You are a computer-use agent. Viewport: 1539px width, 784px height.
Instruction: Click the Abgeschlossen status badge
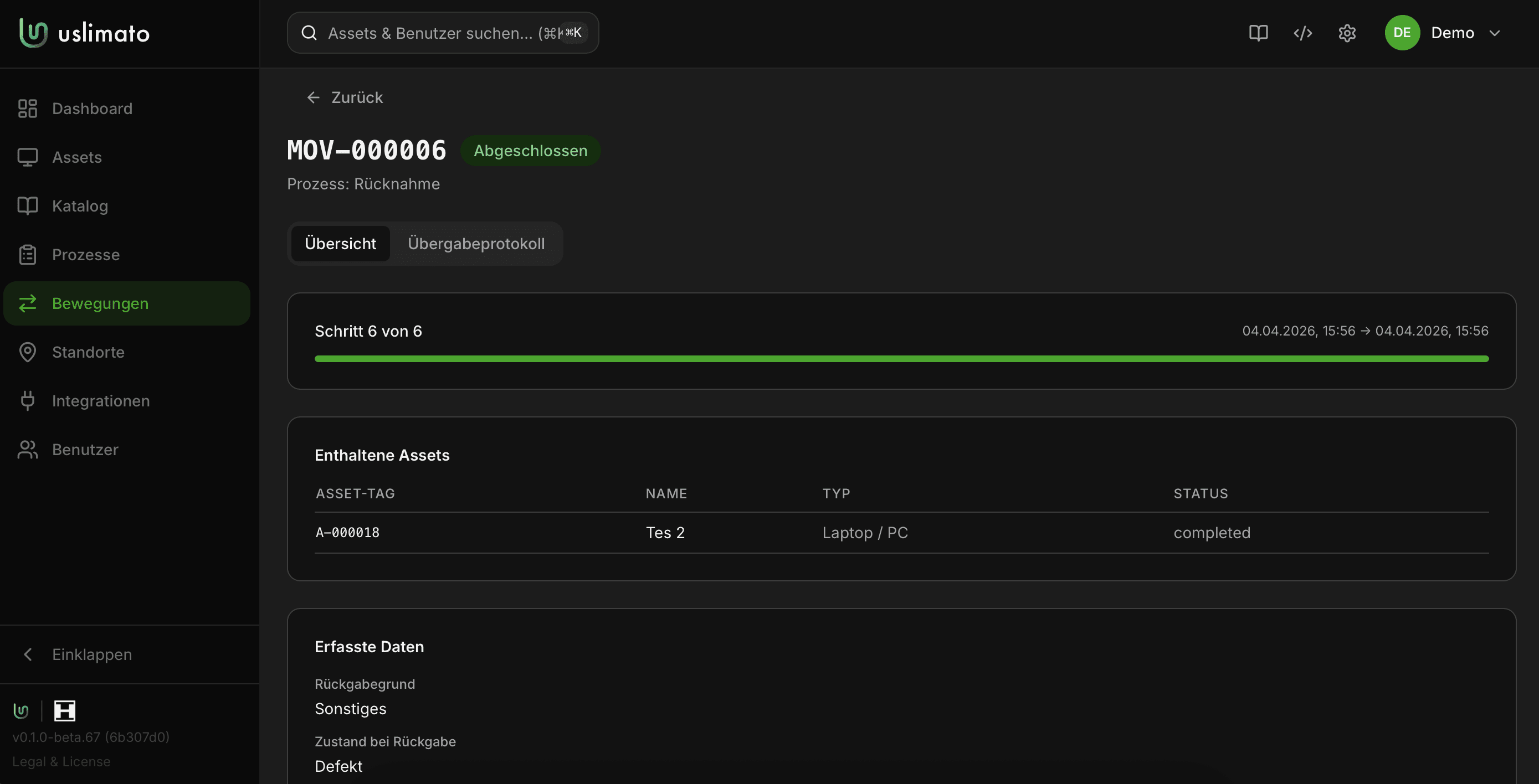(x=531, y=151)
